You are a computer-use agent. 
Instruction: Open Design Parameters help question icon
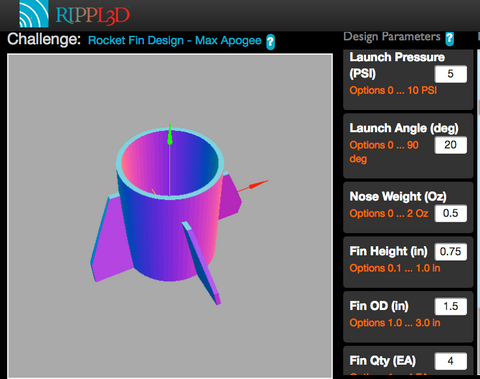pyautogui.click(x=450, y=39)
